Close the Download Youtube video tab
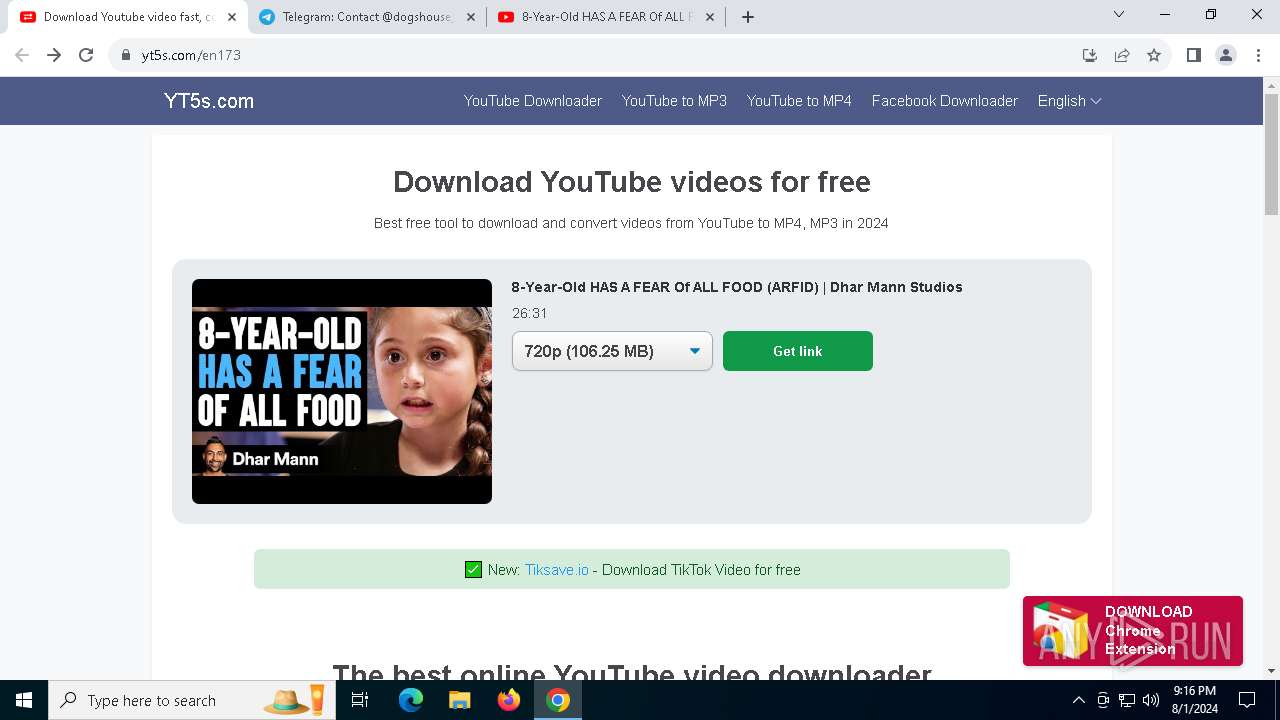Screen dimensions: 1280x720 [x=232, y=17]
